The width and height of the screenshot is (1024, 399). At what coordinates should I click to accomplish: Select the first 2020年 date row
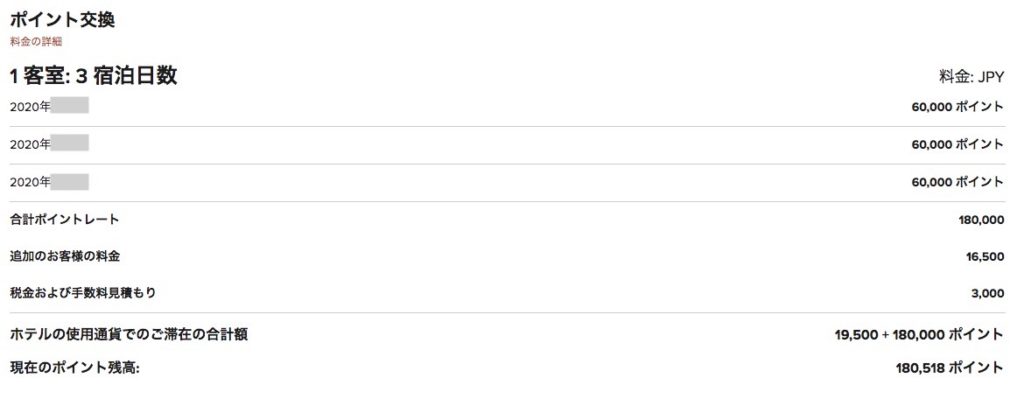[x=506, y=107]
